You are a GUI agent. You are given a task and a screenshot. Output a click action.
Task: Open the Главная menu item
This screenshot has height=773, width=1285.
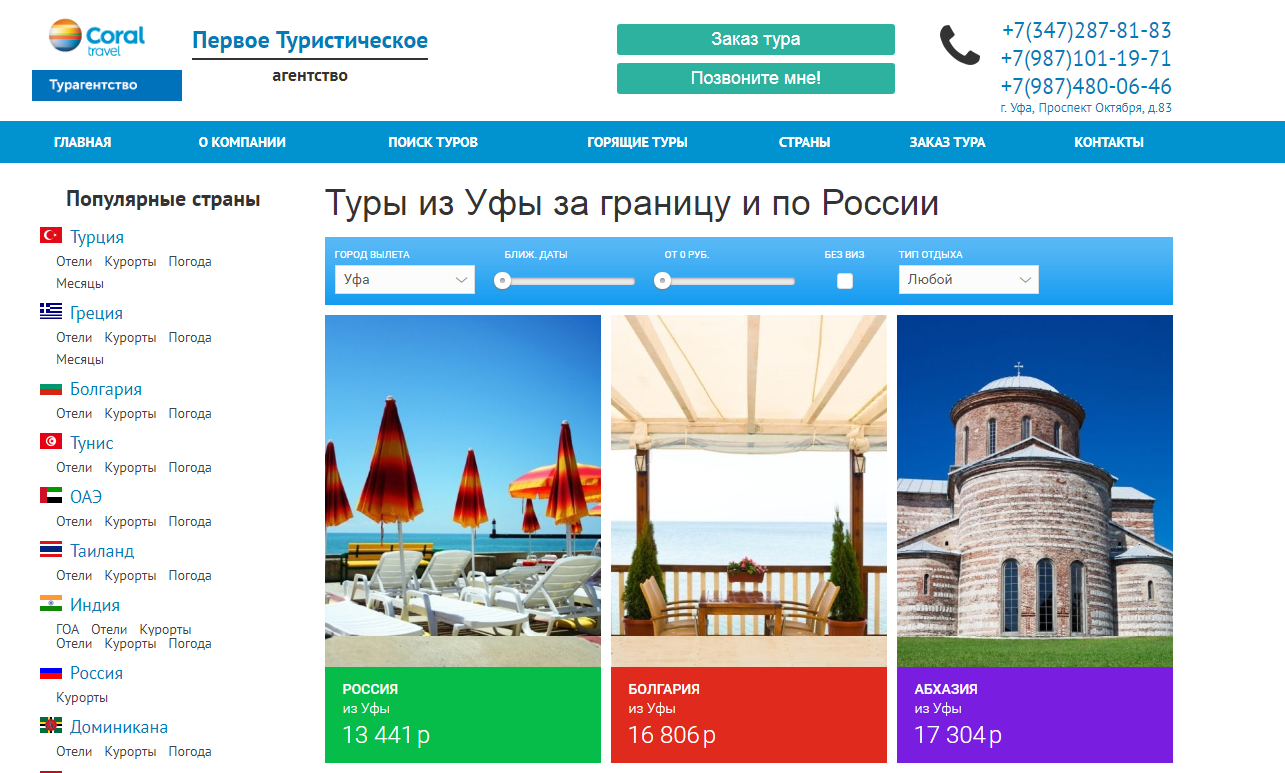(x=83, y=142)
